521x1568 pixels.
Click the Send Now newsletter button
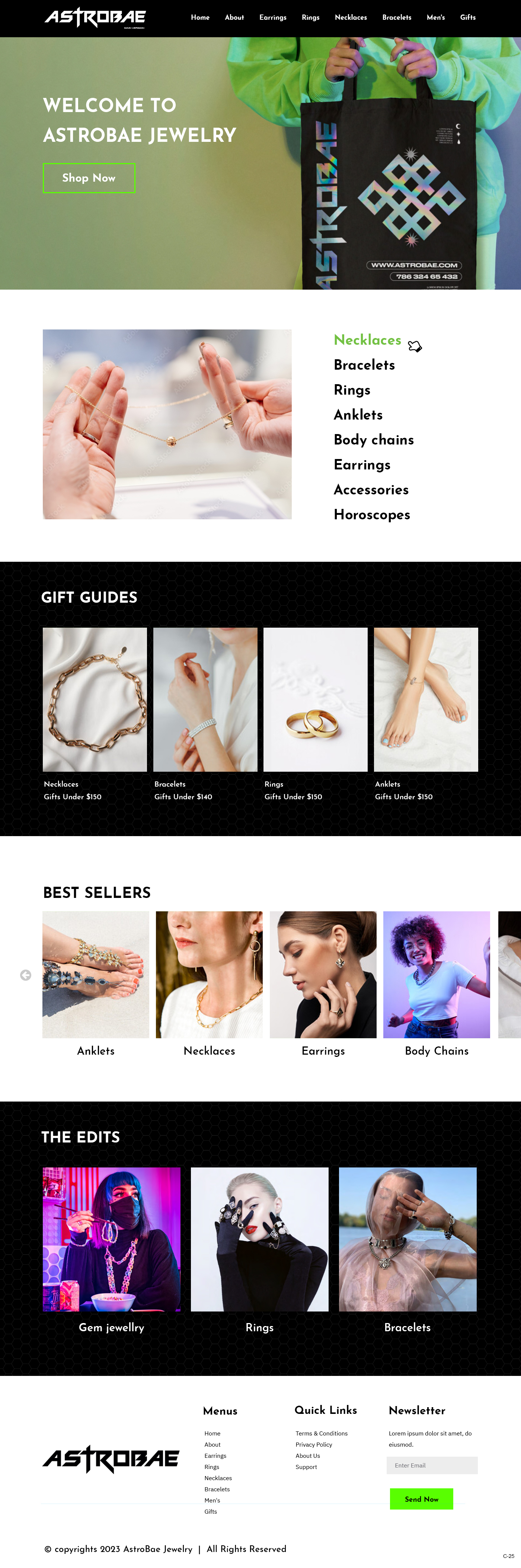[x=421, y=1499]
